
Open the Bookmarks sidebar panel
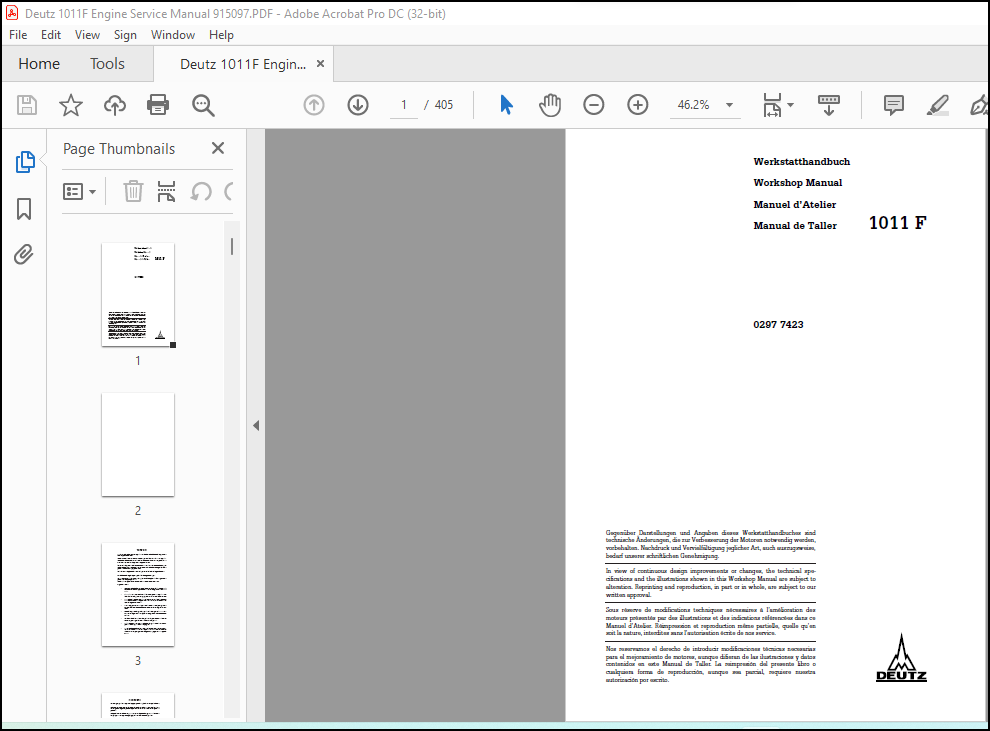pos(24,209)
